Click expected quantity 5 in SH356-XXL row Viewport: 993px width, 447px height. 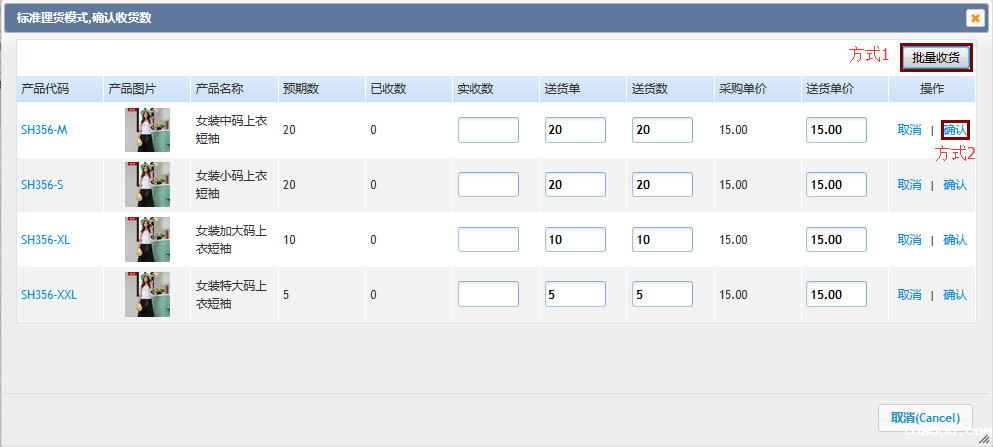pyautogui.click(x=286, y=295)
